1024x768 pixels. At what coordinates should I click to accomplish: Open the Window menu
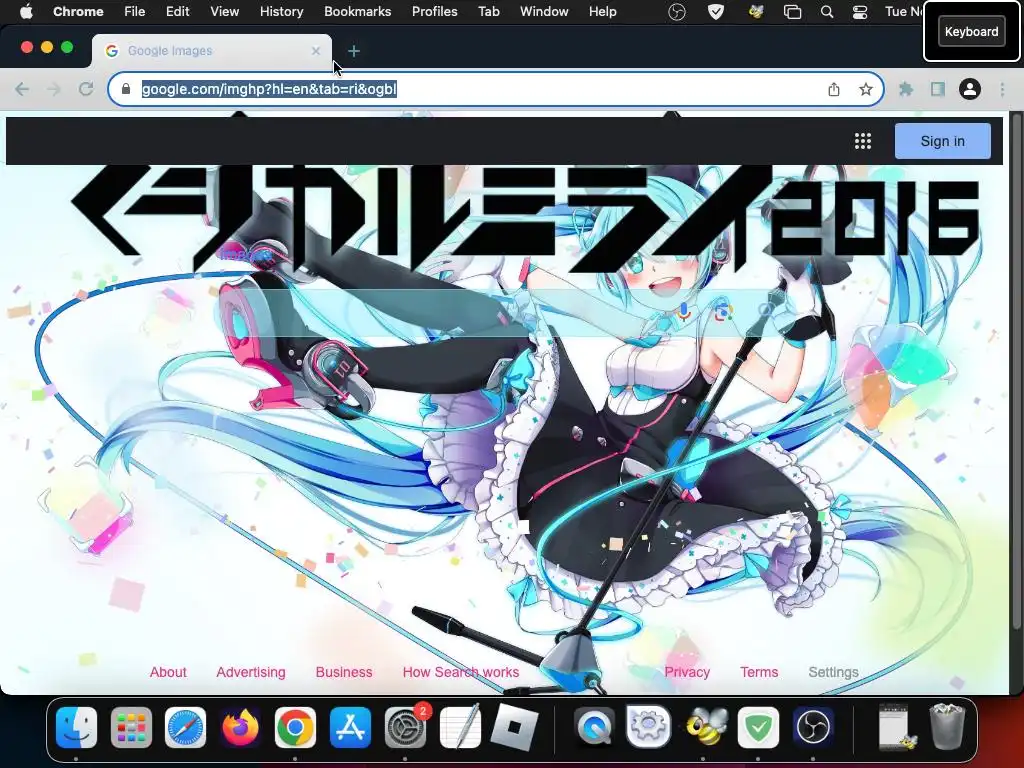[x=544, y=11]
